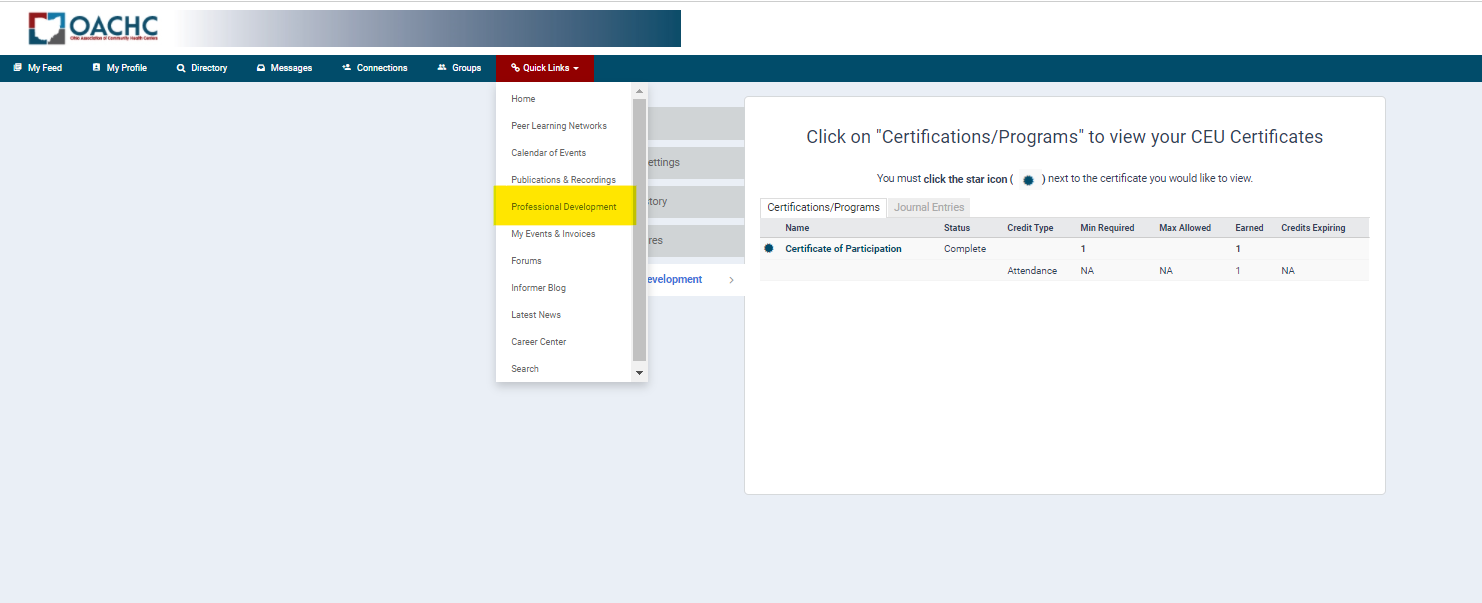
Task: Select Career Center from the menu
Action: (x=537, y=341)
